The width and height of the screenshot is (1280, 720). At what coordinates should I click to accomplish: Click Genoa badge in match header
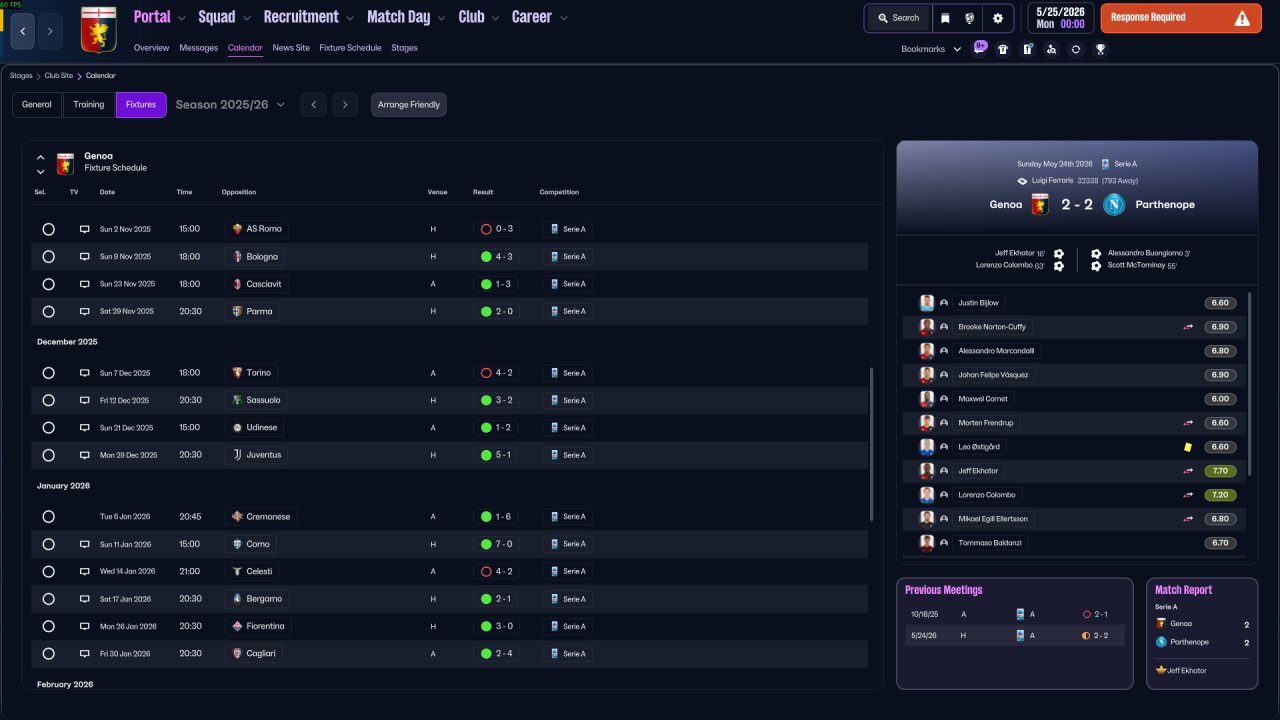click(x=1040, y=204)
